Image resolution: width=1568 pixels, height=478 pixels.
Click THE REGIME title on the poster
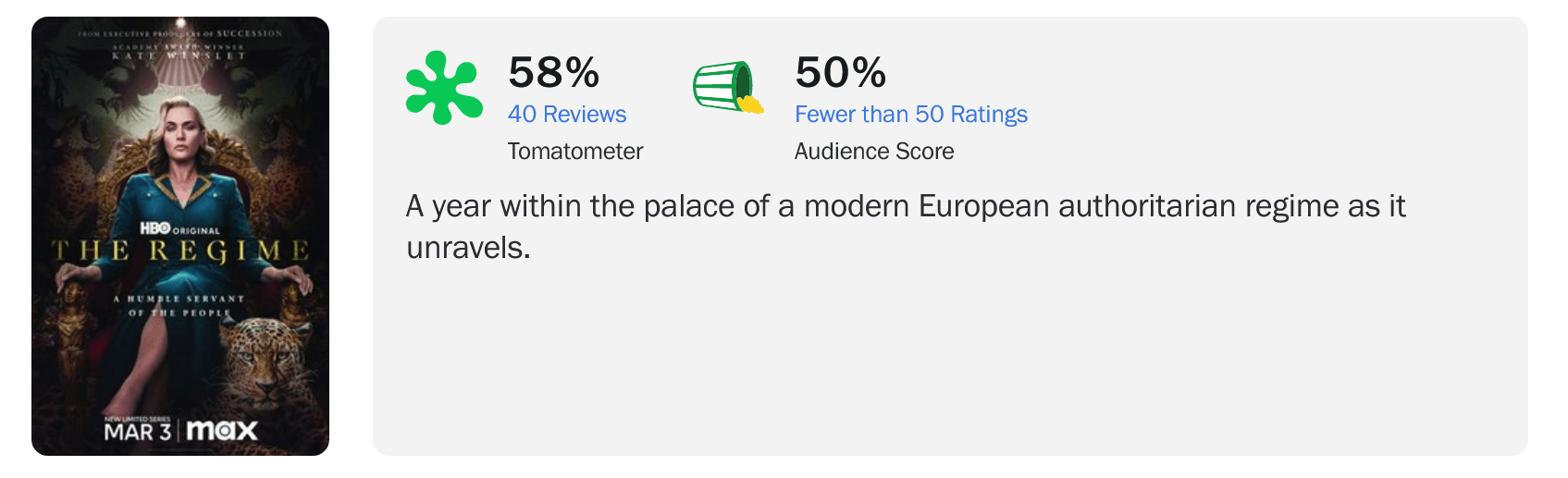click(180, 251)
